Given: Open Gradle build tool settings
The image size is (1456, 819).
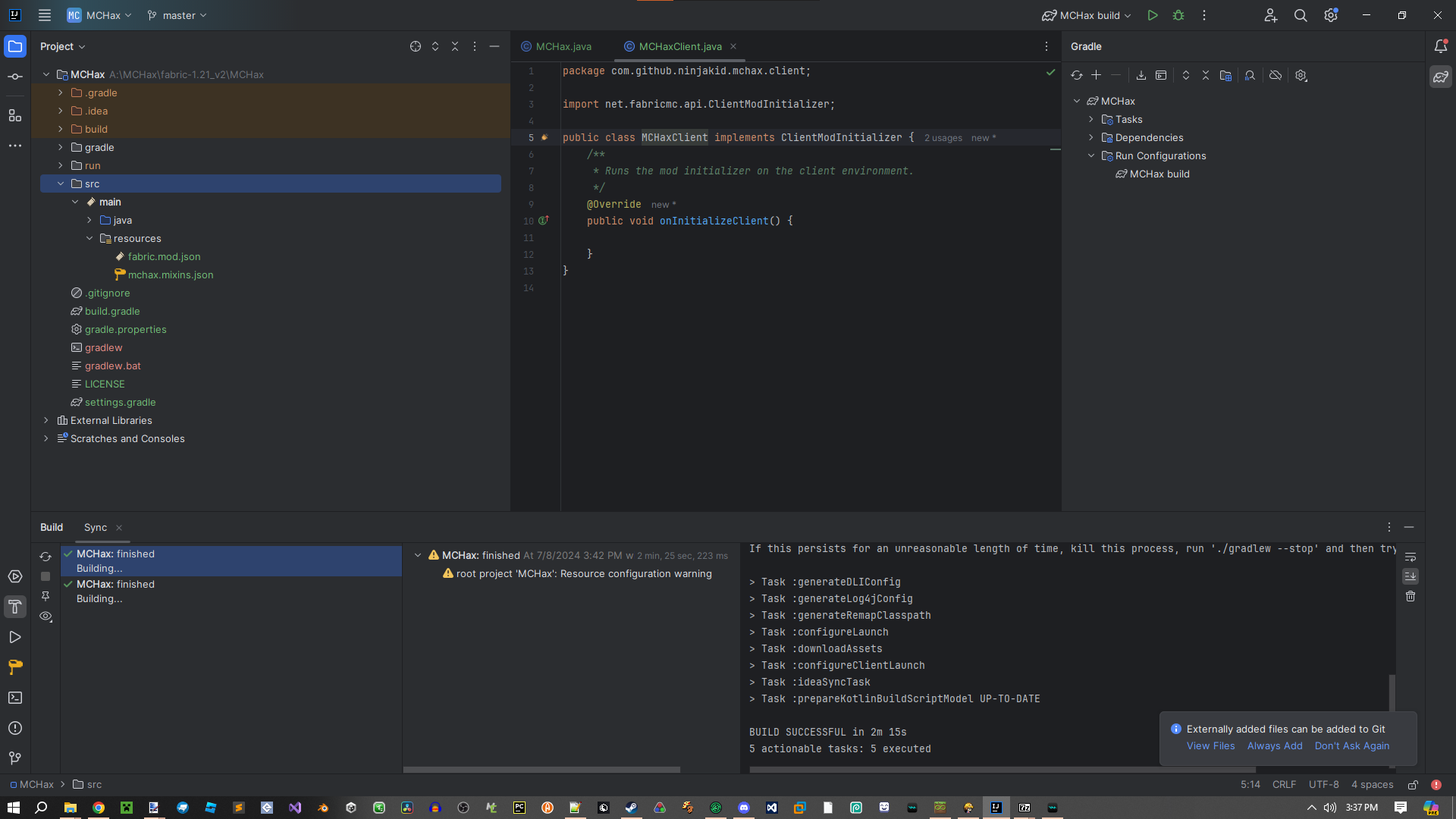Looking at the screenshot, I should tap(1301, 75).
